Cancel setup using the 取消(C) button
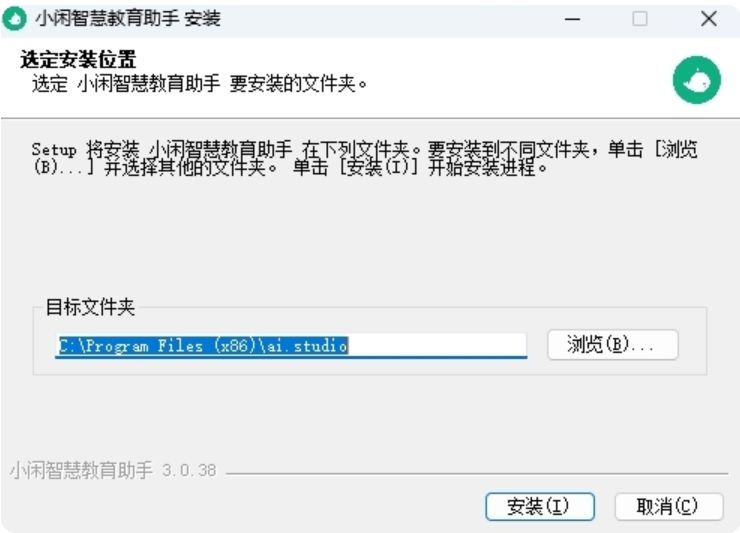The width and height of the screenshot is (740, 533). click(669, 507)
